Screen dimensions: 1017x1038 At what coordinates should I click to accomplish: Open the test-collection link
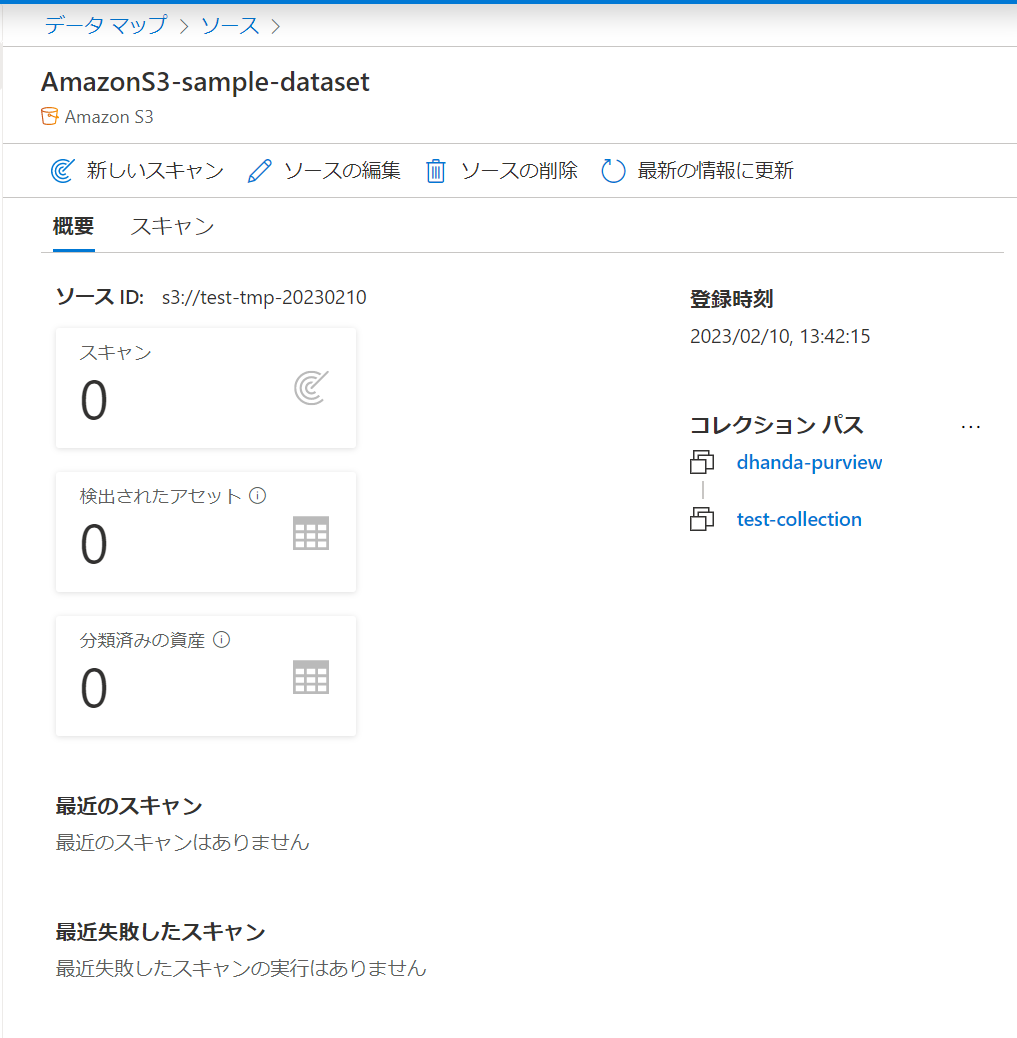[799, 519]
